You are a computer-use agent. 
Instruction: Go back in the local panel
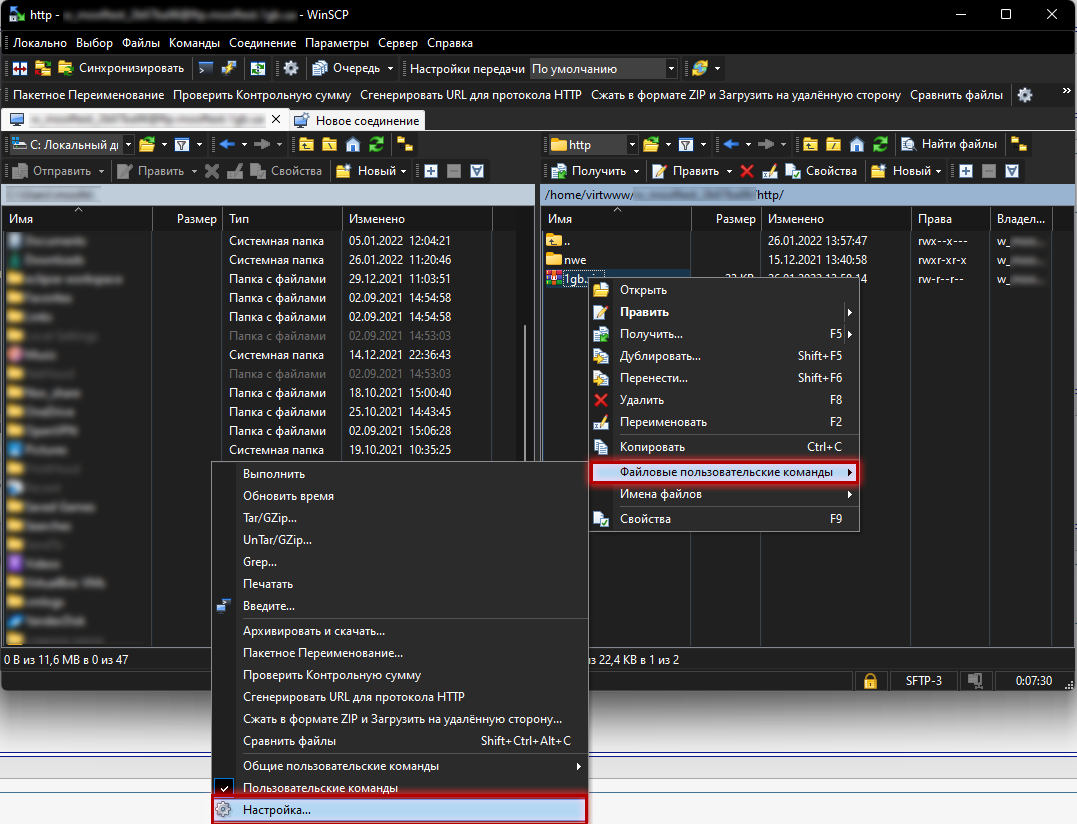click(x=227, y=145)
